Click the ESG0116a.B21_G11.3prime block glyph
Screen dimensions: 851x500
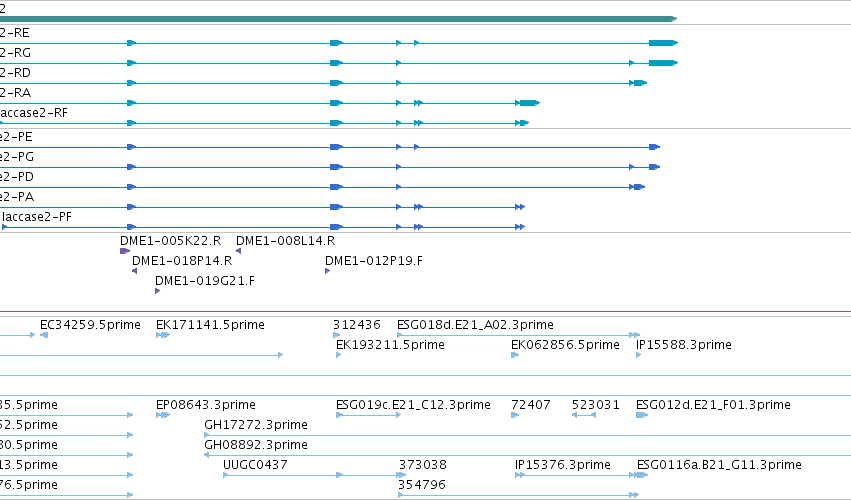pyautogui.click(x=642, y=475)
